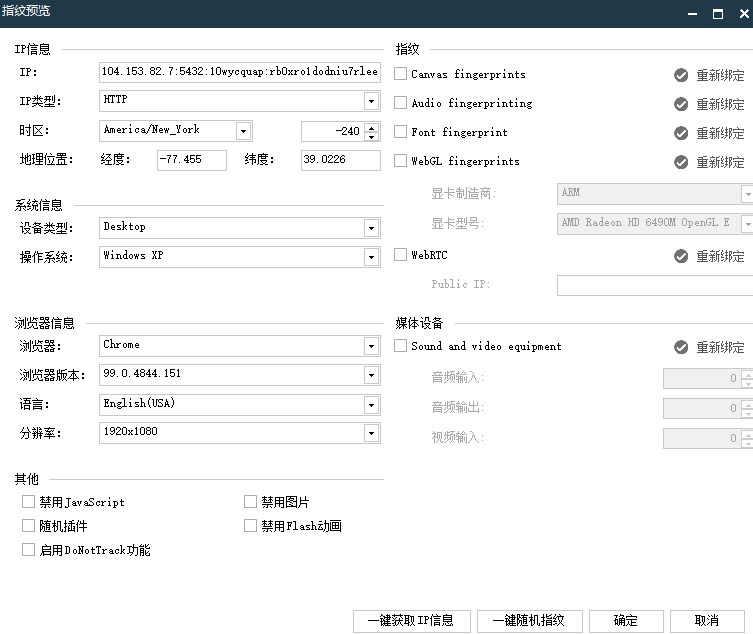Open the IP类型 HTTP dropdown
753x634 pixels.
tap(371, 101)
